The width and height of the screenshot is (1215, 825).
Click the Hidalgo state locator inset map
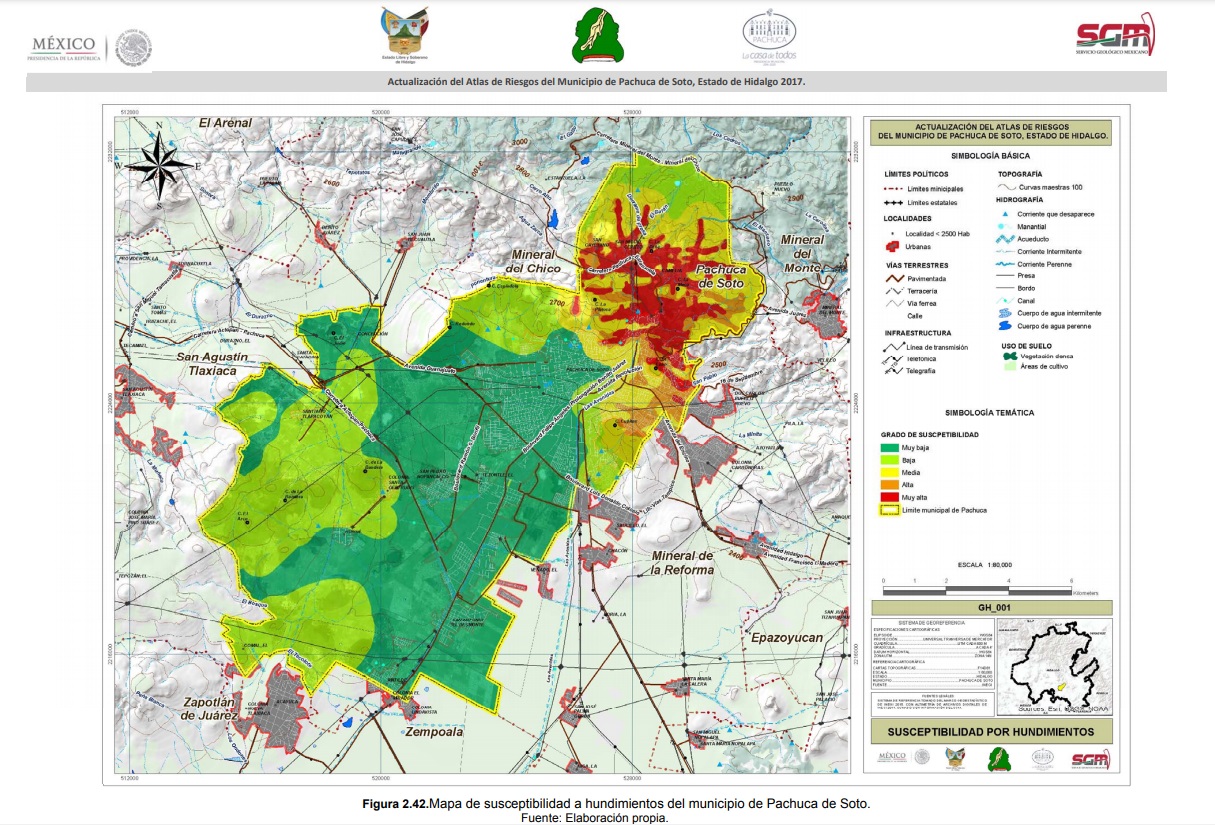1053,664
